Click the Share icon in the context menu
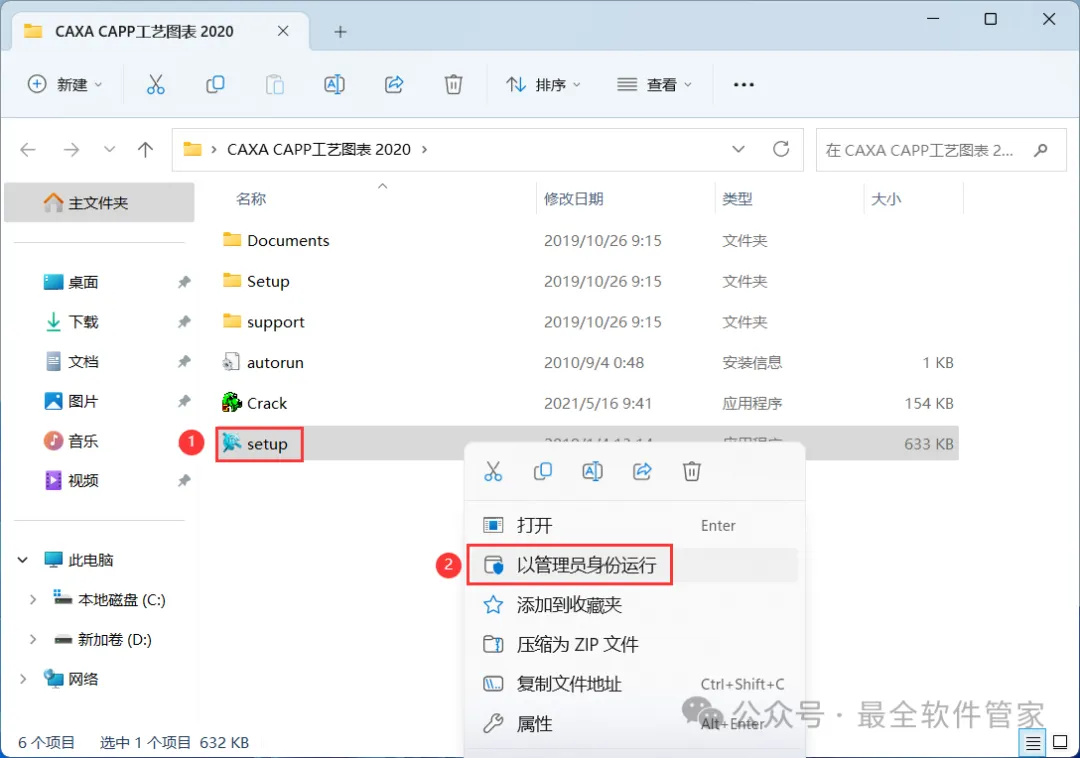 point(642,472)
